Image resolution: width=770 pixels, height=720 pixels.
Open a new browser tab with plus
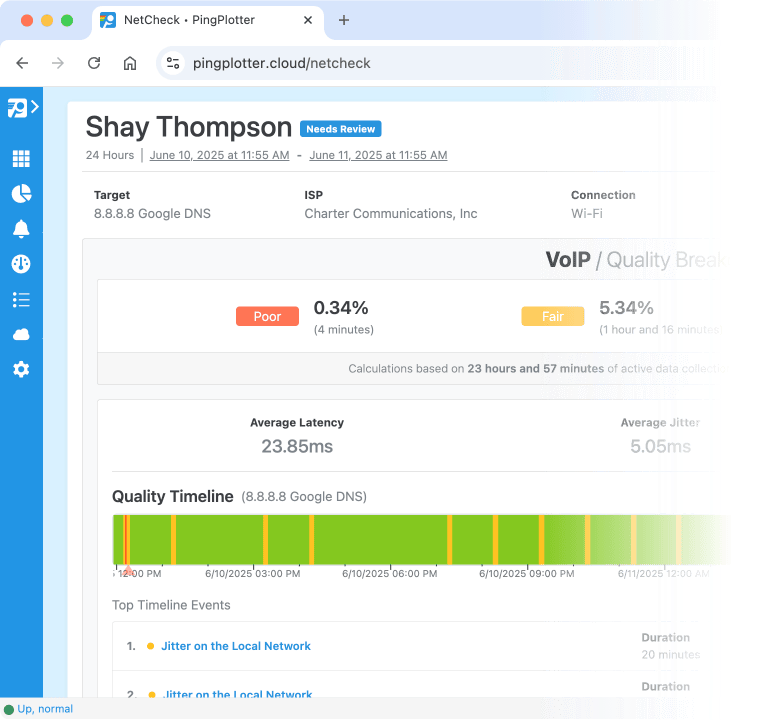tap(344, 20)
